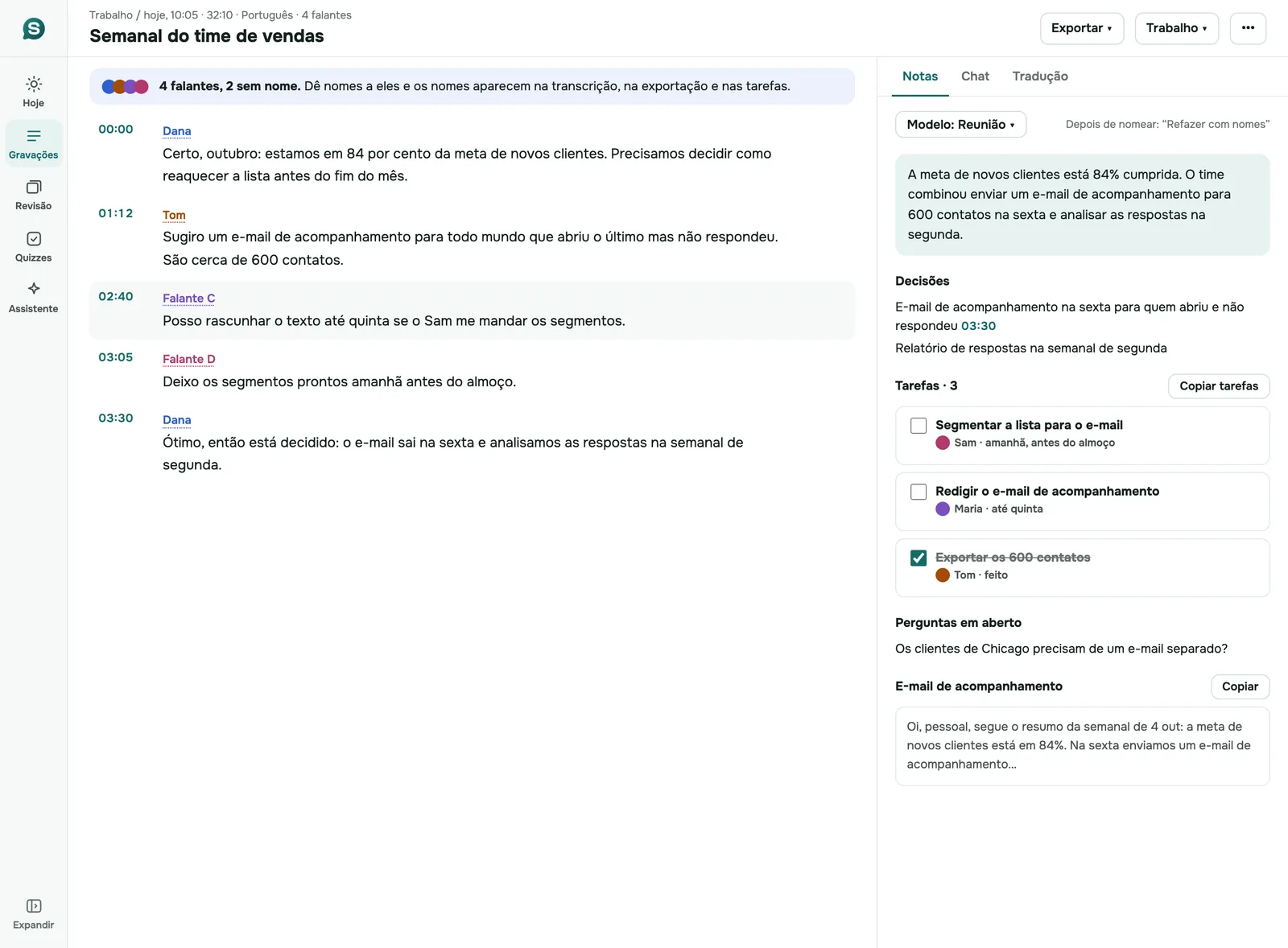Click the recording title Semanal do time de vendas

pyautogui.click(x=207, y=36)
